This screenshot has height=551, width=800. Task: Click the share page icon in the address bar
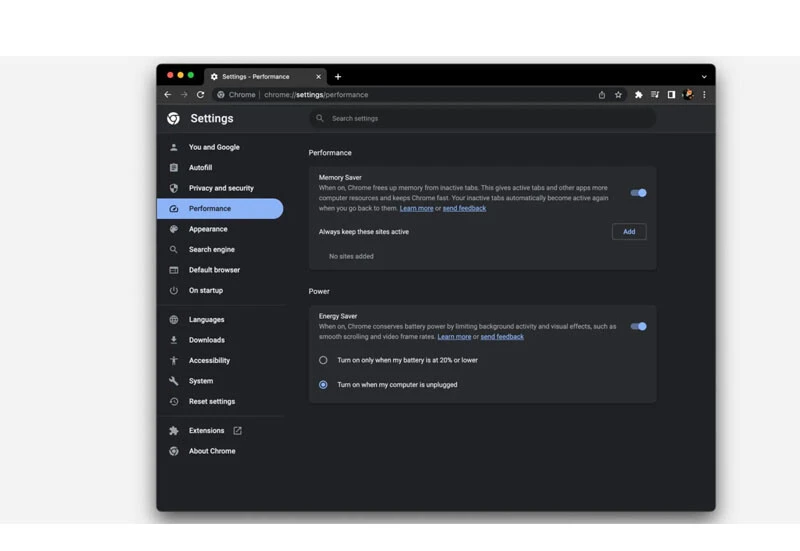pos(602,95)
